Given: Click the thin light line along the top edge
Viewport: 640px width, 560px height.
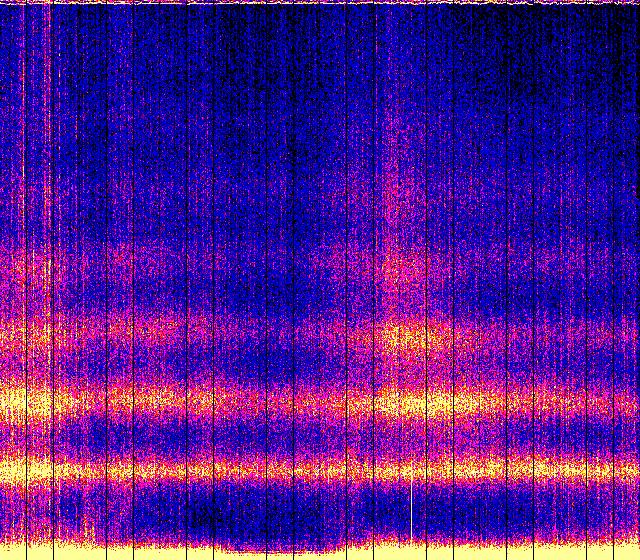Looking at the screenshot, I should click(320, 3).
